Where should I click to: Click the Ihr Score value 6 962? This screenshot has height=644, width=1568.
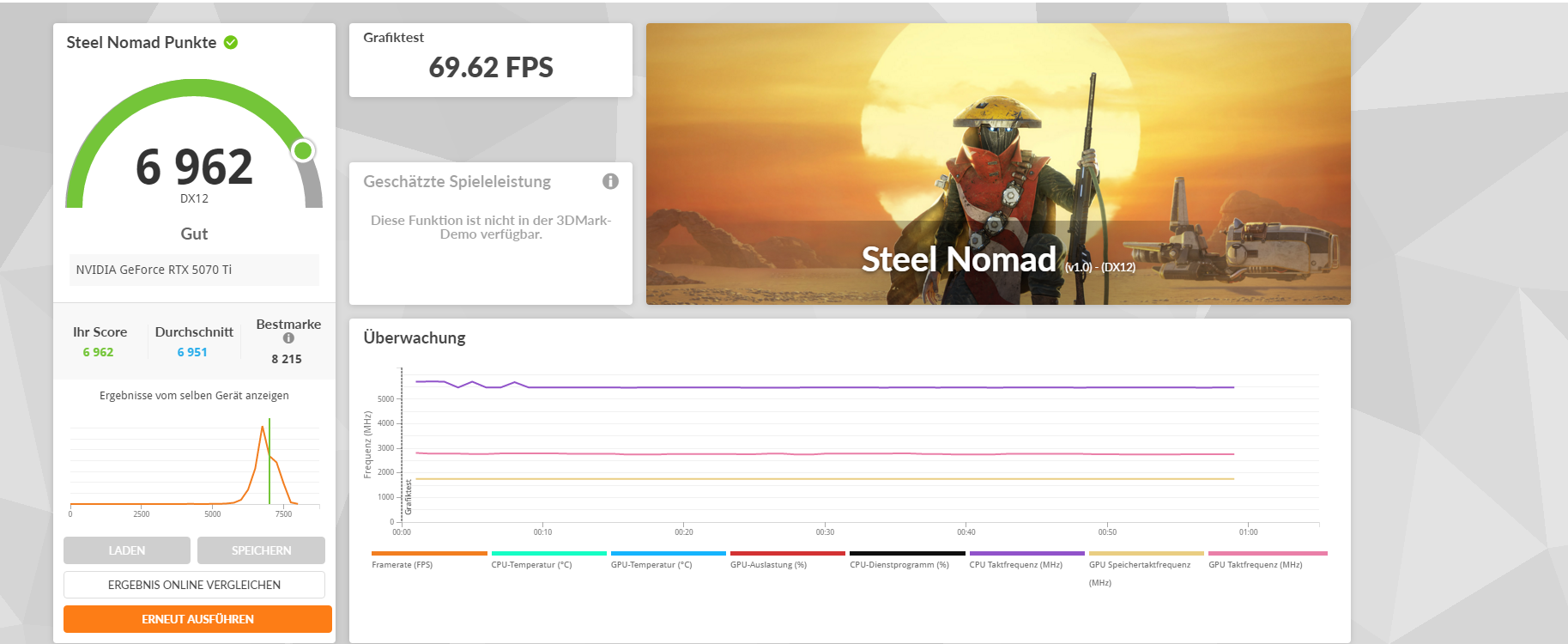point(98,352)
